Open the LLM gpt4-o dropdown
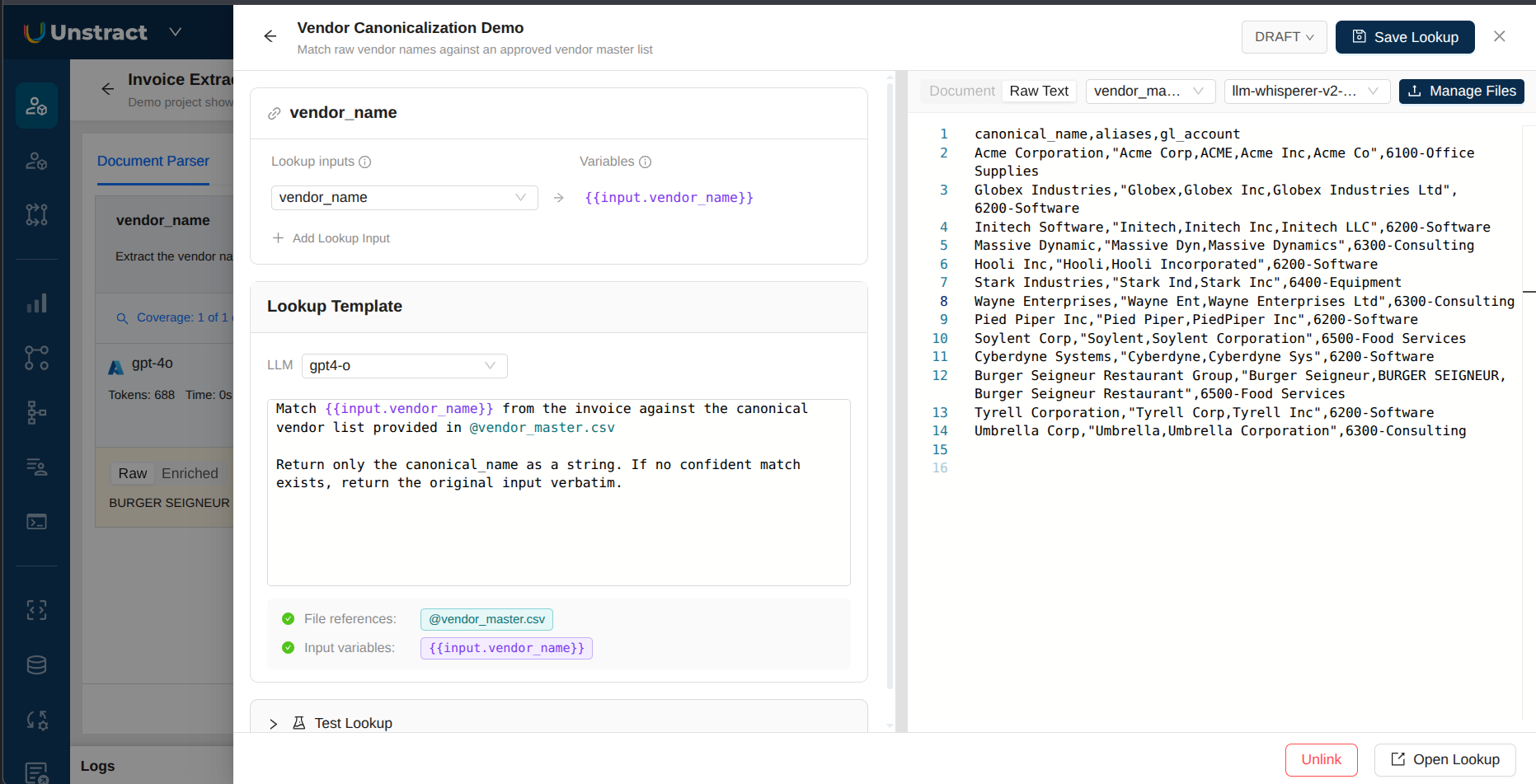 tap(405, 366)
